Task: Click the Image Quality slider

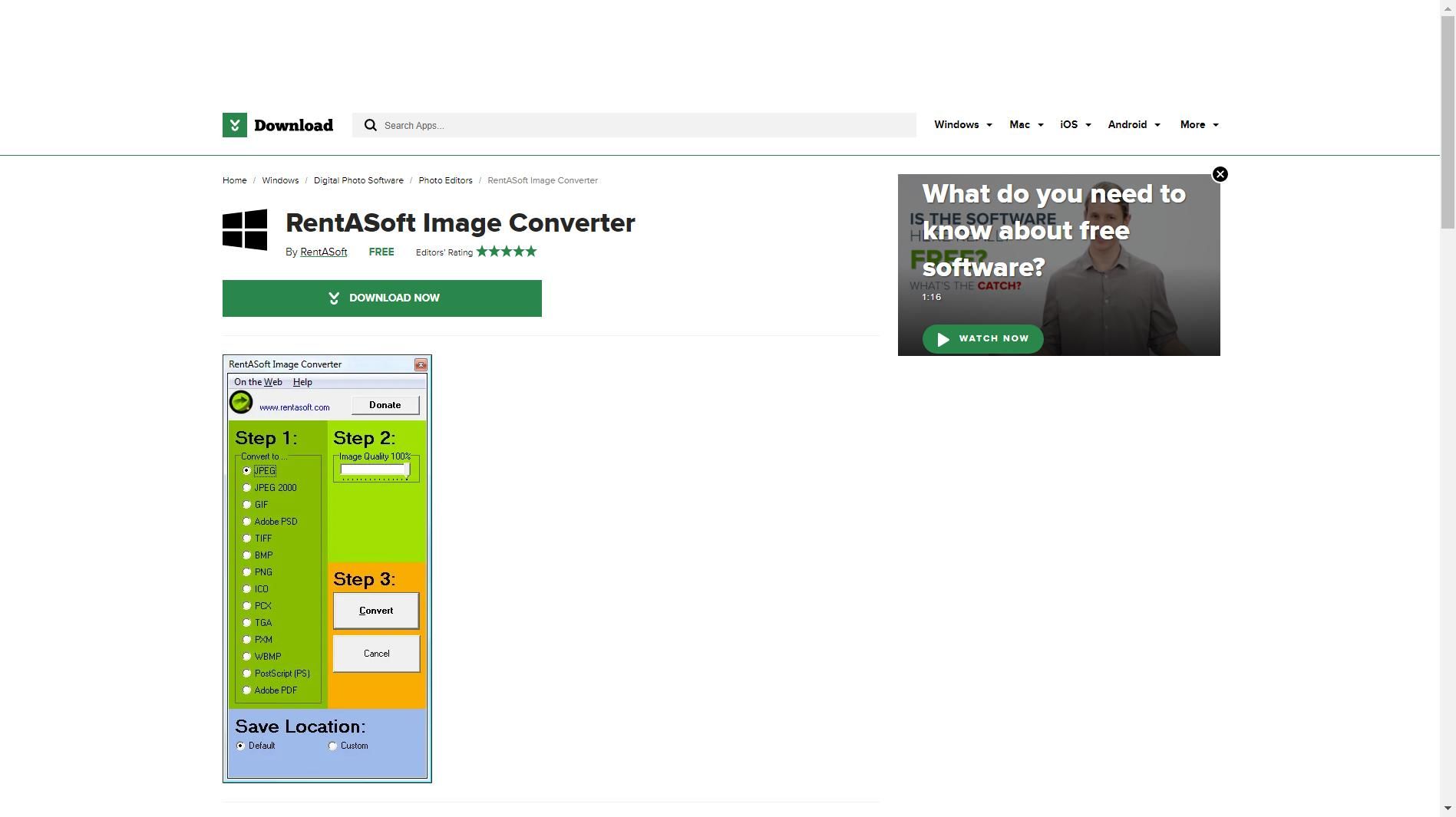Action: (375, 470)
